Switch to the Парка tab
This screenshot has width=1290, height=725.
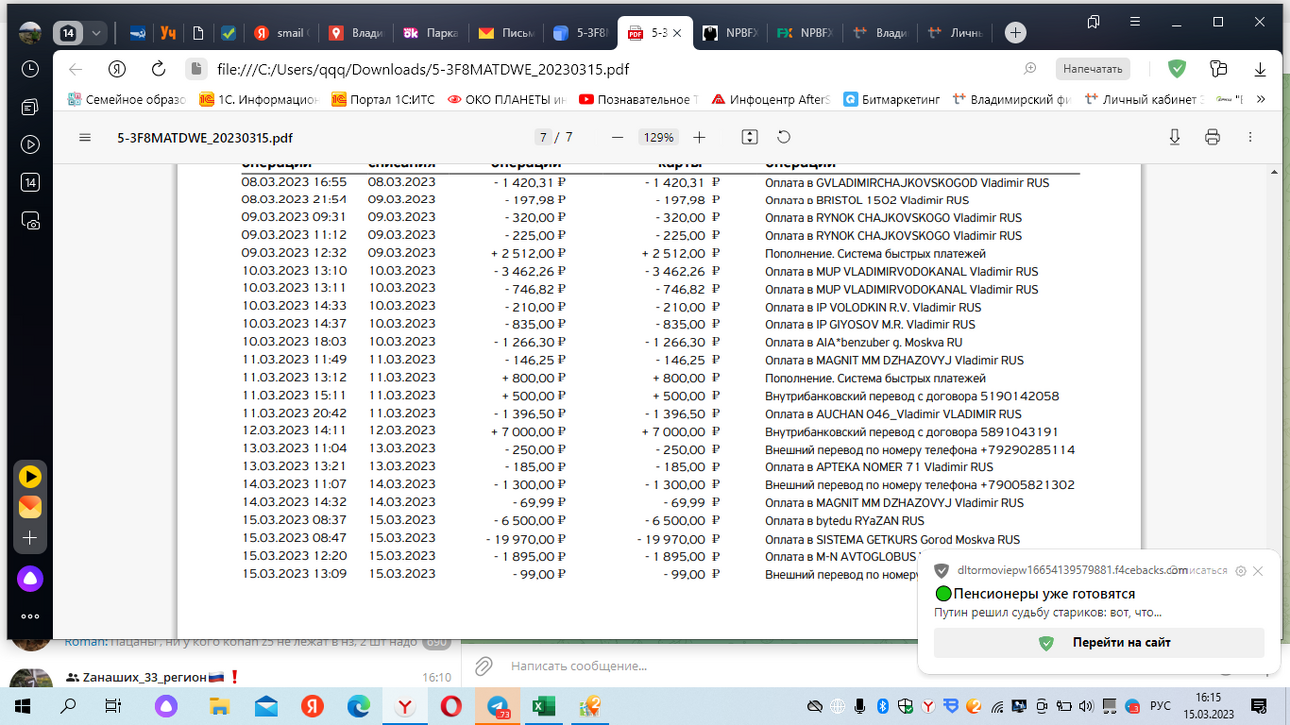tap(431, 33)
